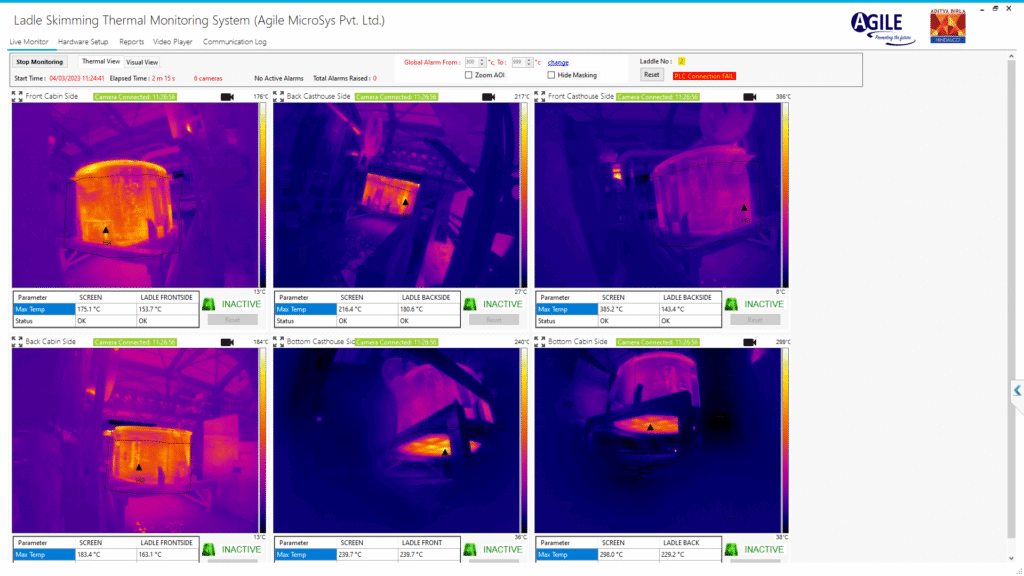Toggle the Hide Masking checkbox
This screenshot has height=576, width=1024.
click(x=551, y=75)
